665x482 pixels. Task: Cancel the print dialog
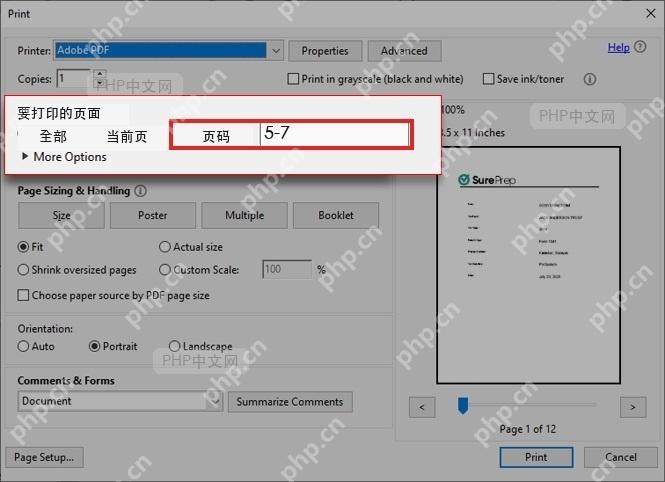tap(621, 457)
